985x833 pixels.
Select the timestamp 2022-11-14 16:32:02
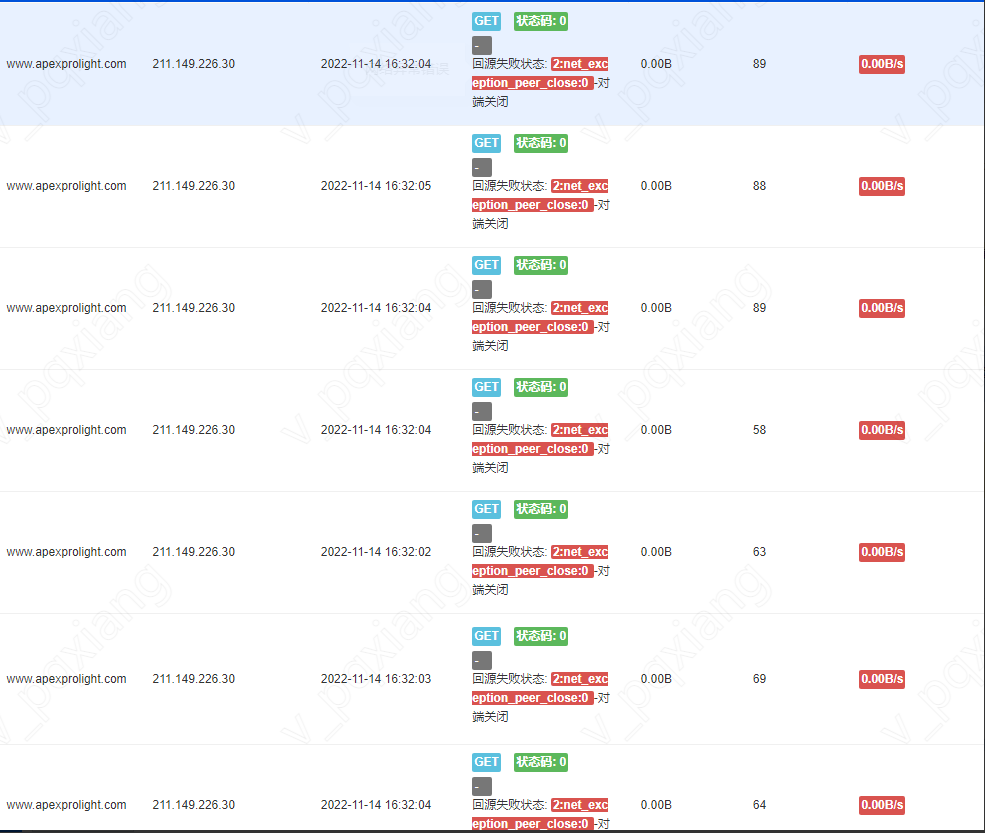click(x=376, y=552)
